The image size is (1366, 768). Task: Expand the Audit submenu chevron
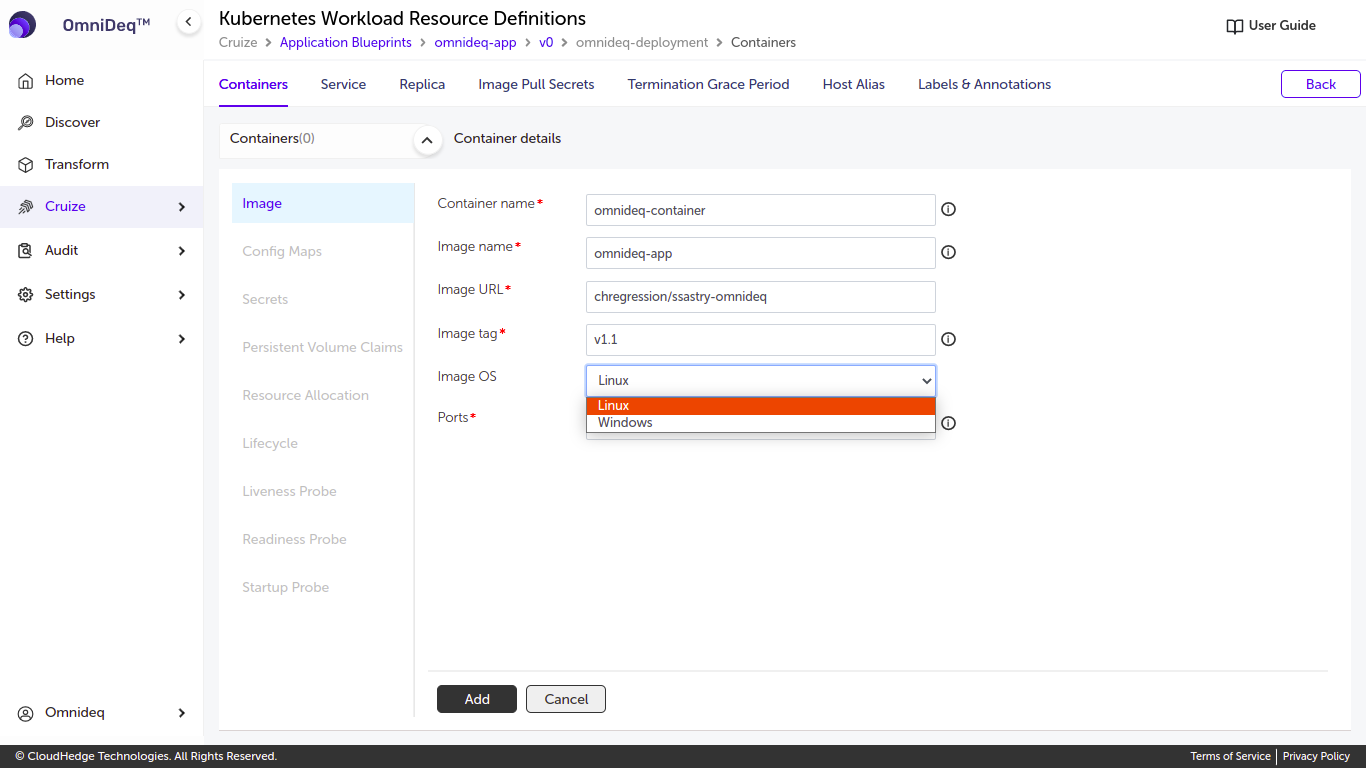pyautogui.click(x=182, y=251)
